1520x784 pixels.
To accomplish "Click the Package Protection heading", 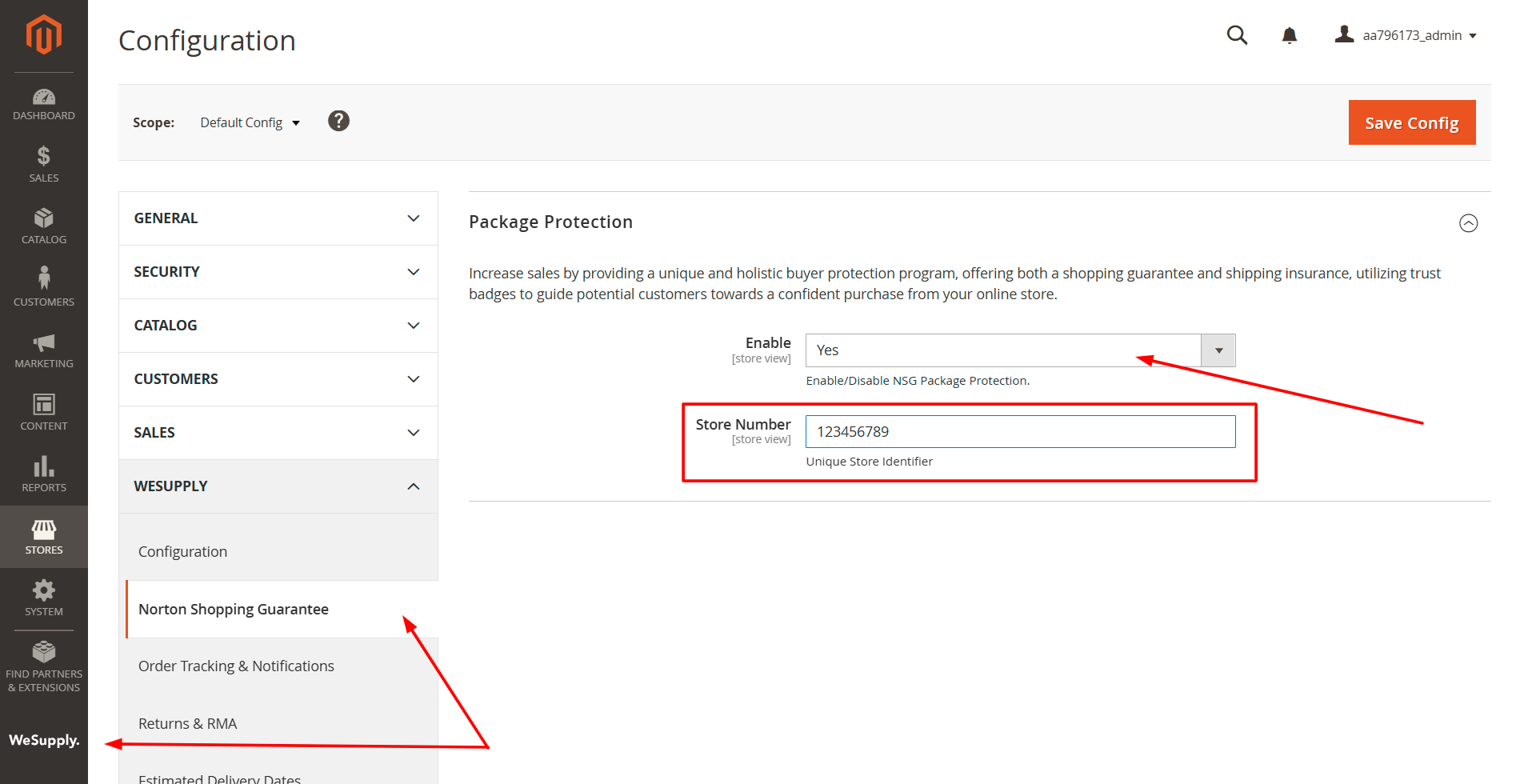I will (550, 222).
